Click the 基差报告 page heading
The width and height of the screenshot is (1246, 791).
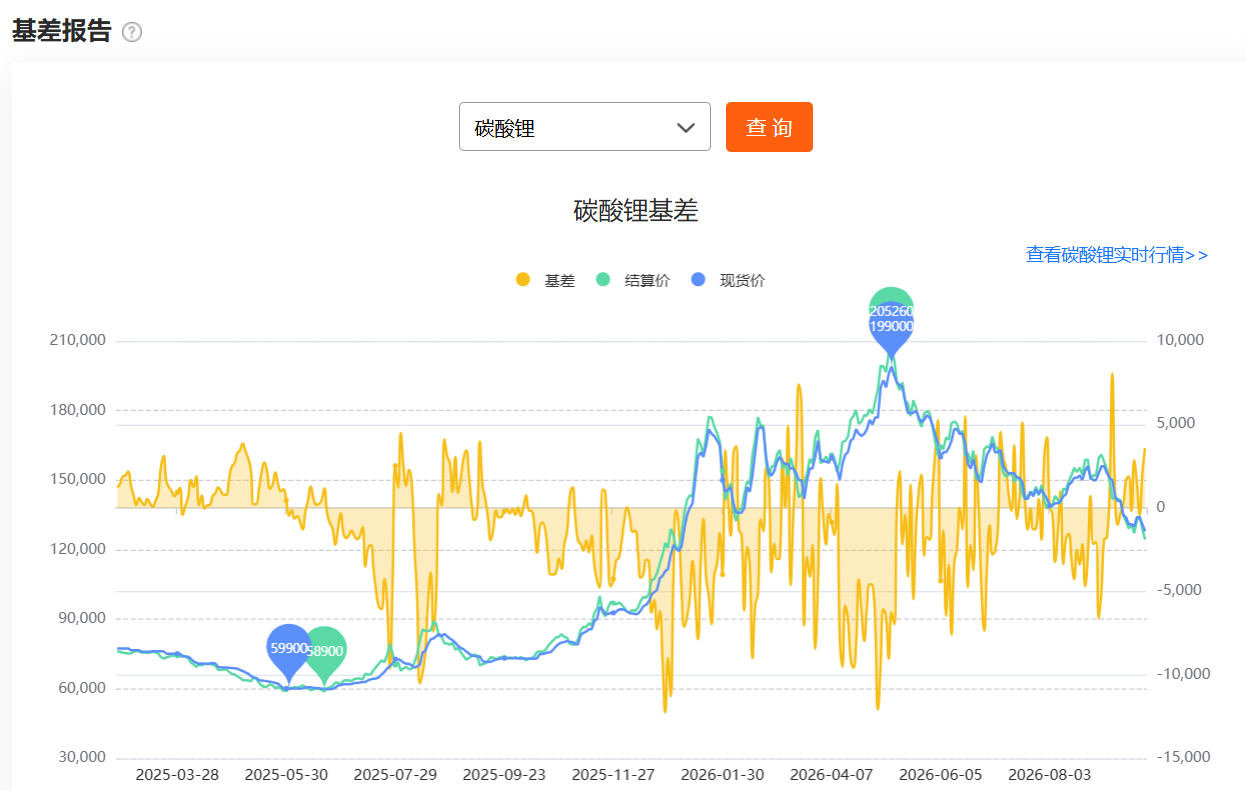click(61, 30)
